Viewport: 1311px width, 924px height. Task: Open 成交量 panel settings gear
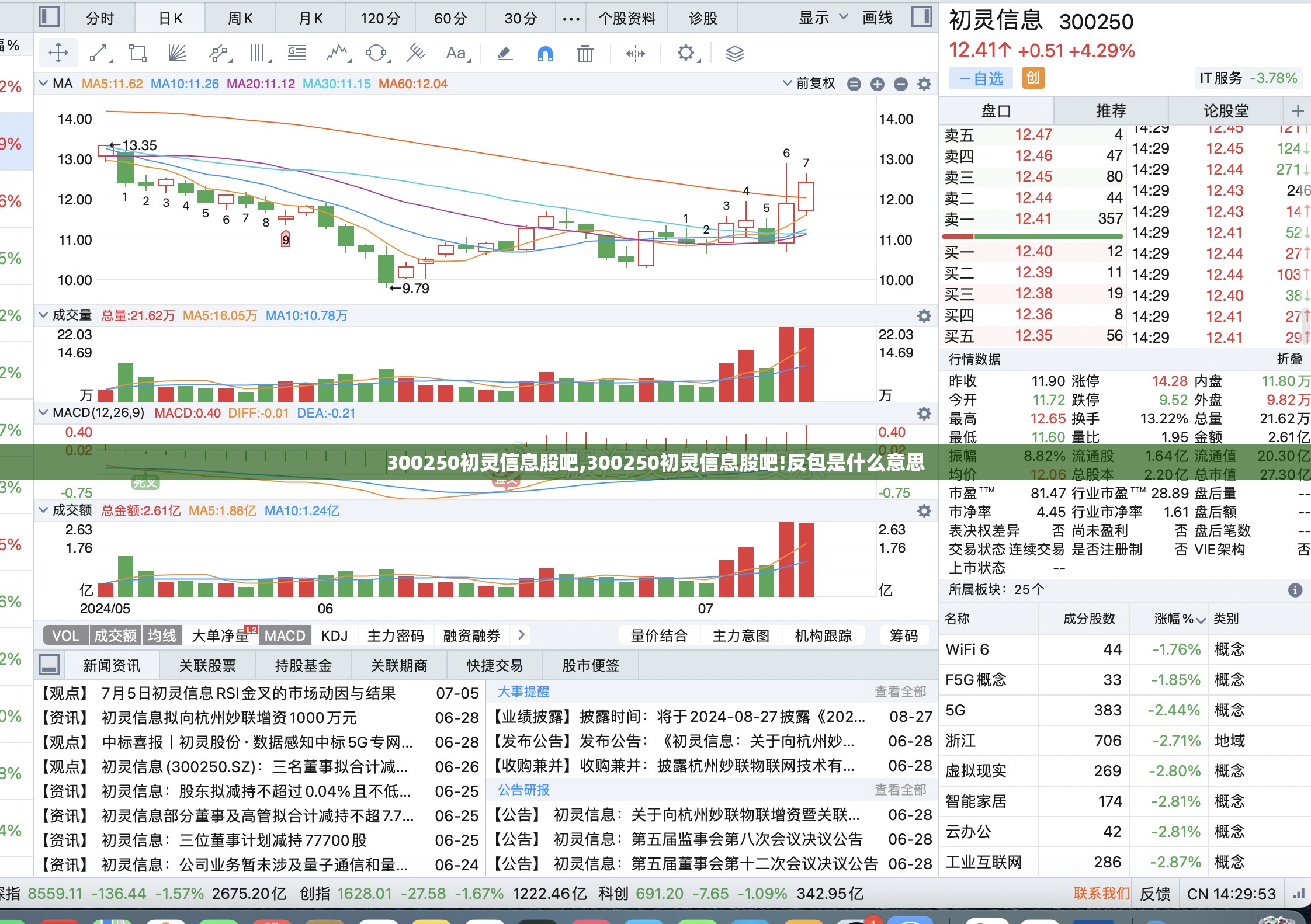click(924, 316)
